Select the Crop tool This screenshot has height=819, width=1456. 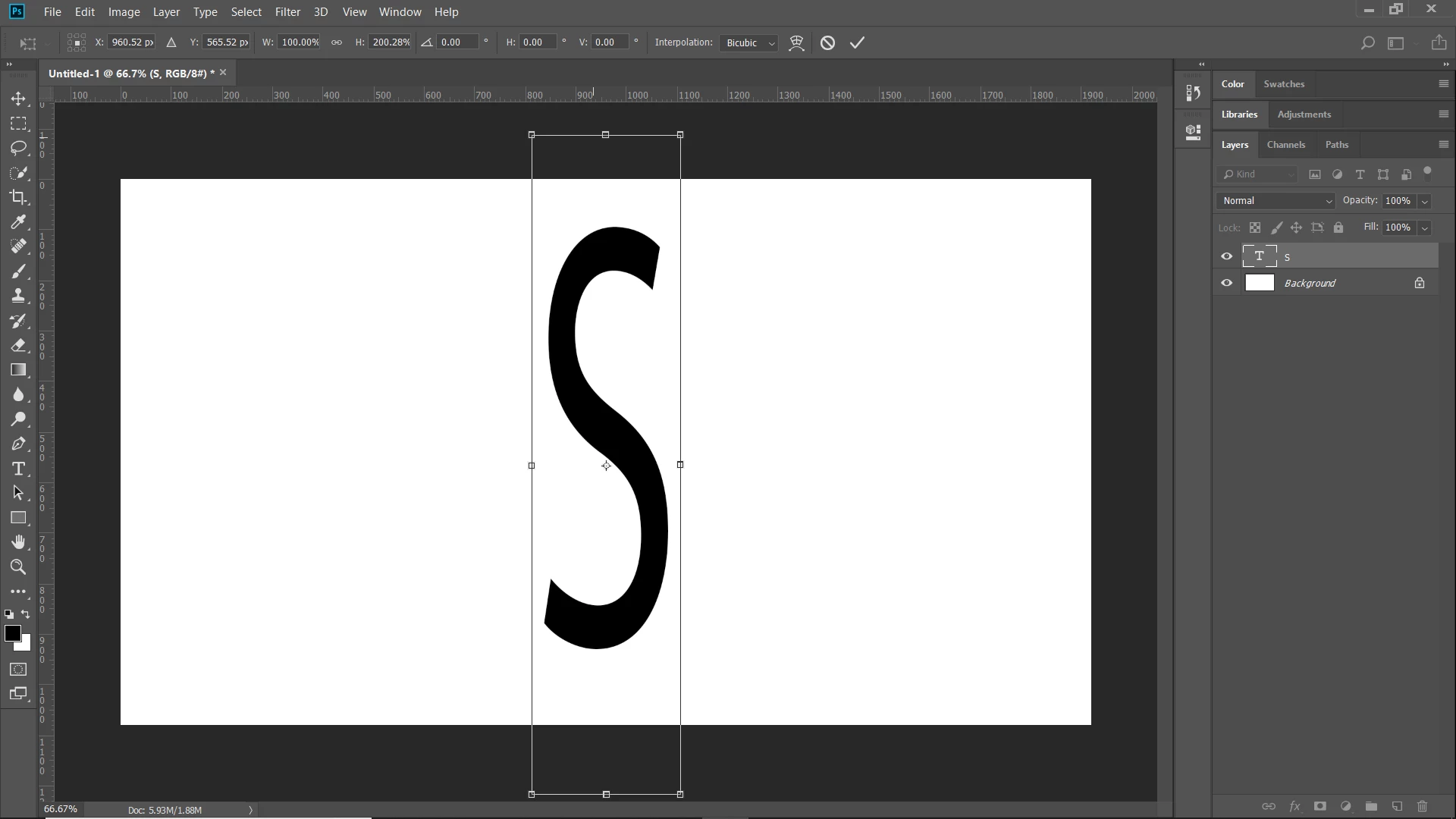pyautogui.click(x=18, y=197)
